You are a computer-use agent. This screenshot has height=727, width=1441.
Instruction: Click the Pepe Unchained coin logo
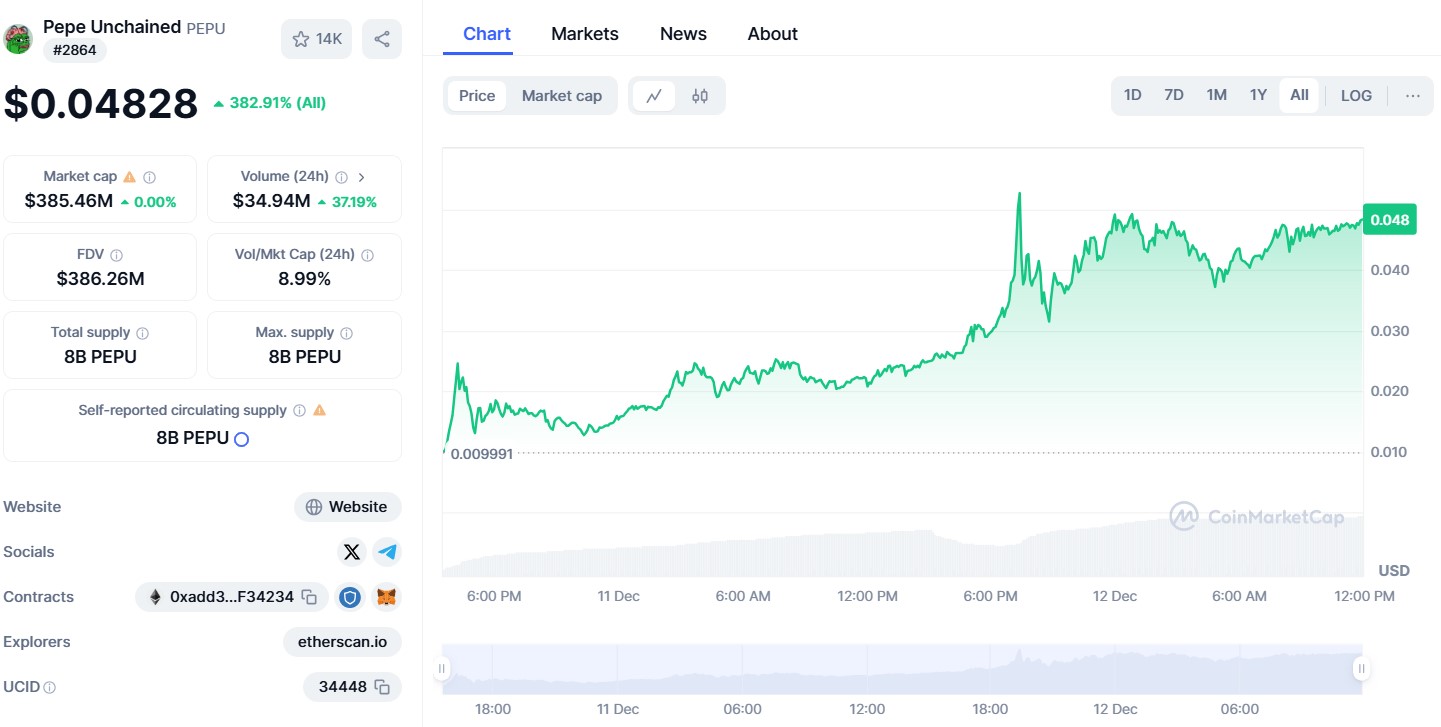click(x=18, y=39)
